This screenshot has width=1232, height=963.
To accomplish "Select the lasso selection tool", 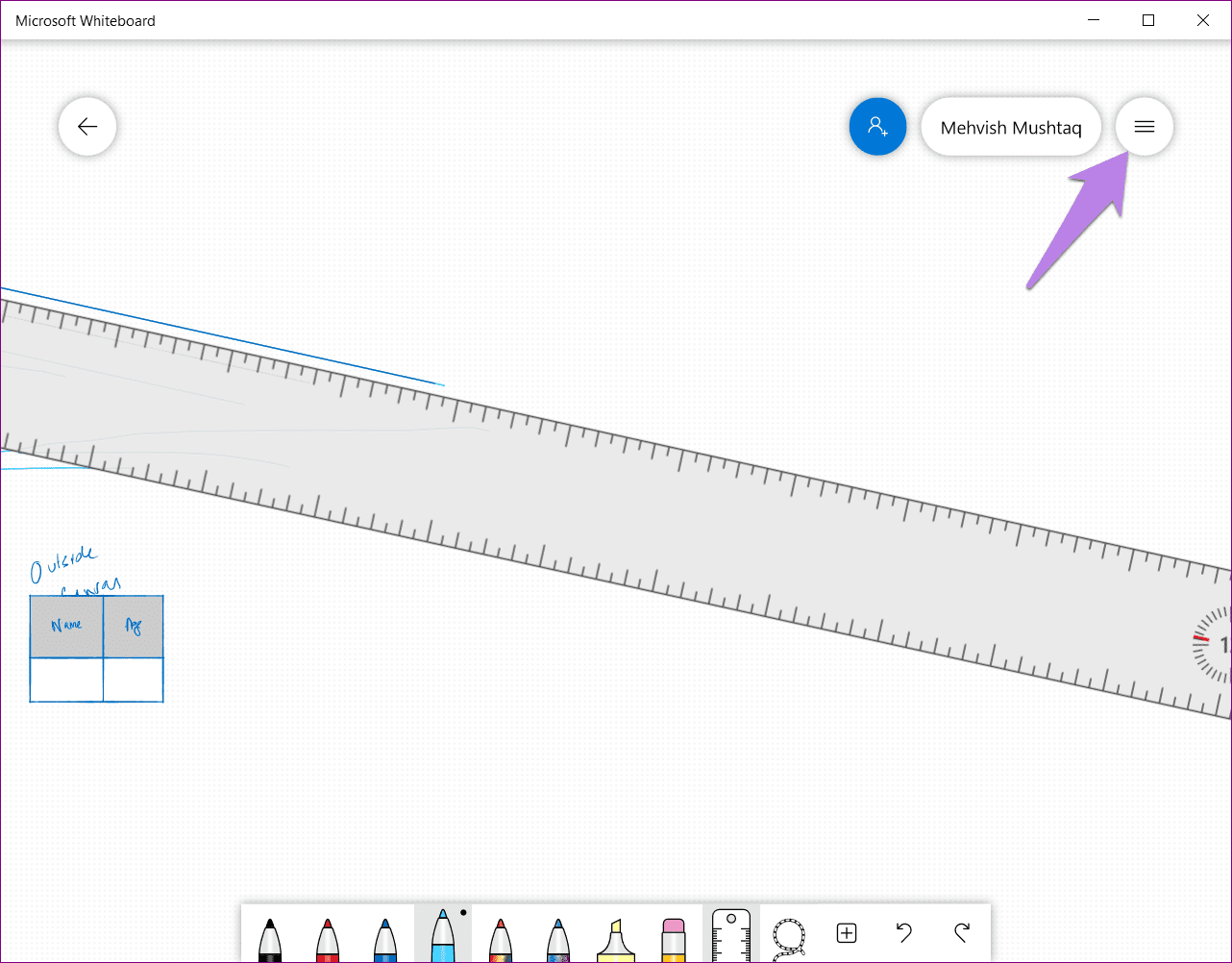I will 789,937.
